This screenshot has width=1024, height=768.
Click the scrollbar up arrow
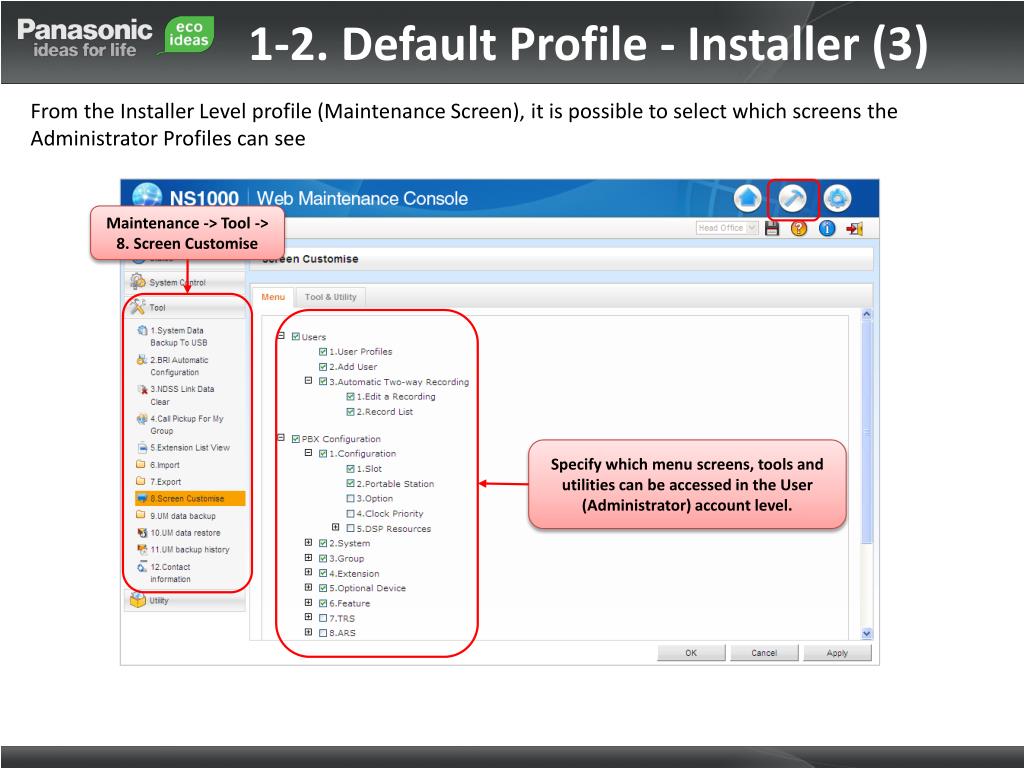(867, 314)
